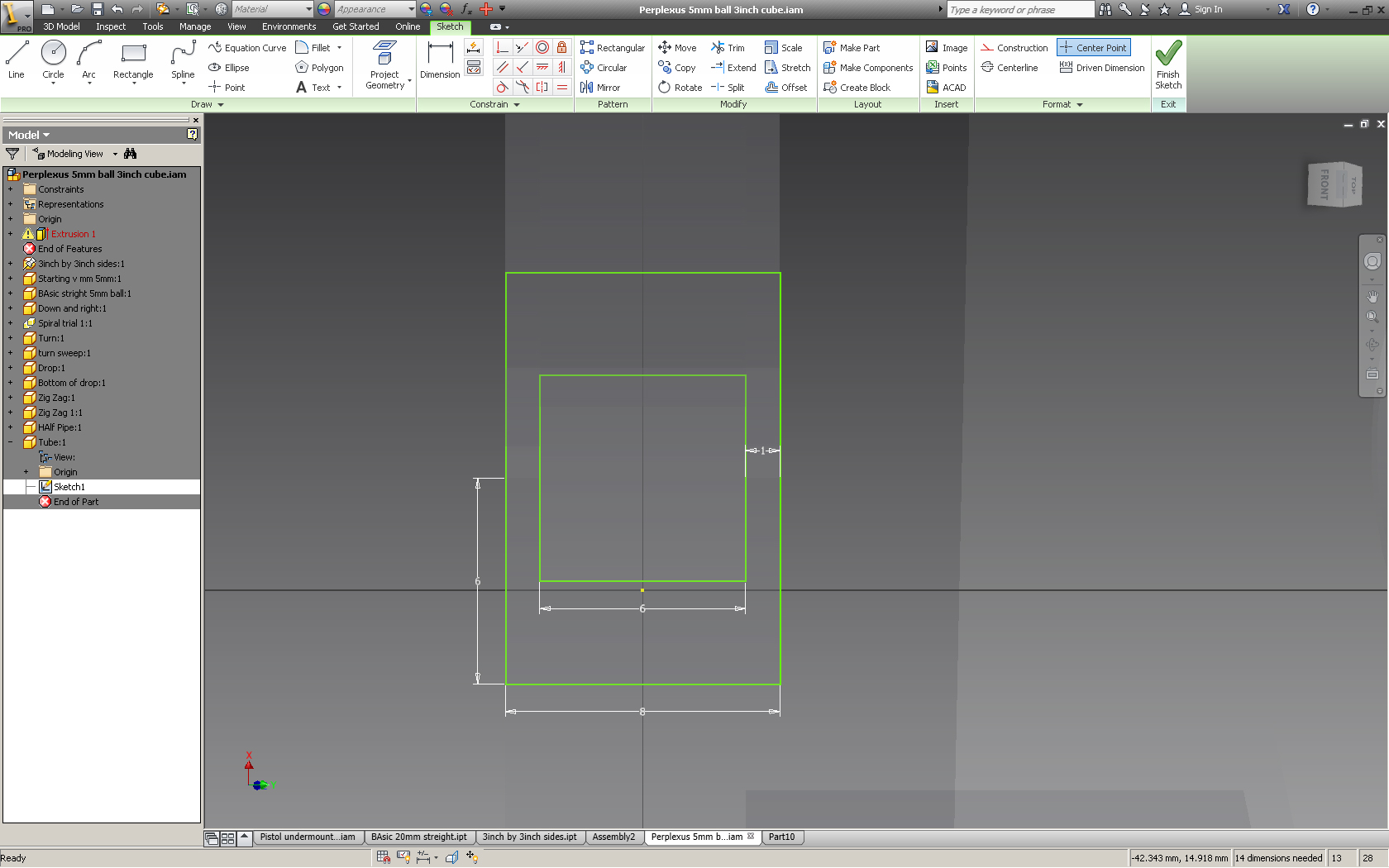Toggle Construction line format
The width and height of the screenshot is (1389, 868).
click(1014, 48)
